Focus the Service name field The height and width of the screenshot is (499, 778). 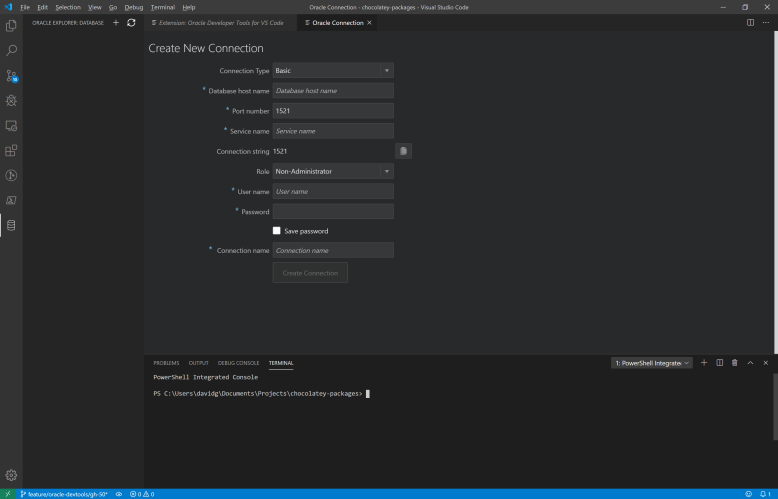click(x=333, y=131)
